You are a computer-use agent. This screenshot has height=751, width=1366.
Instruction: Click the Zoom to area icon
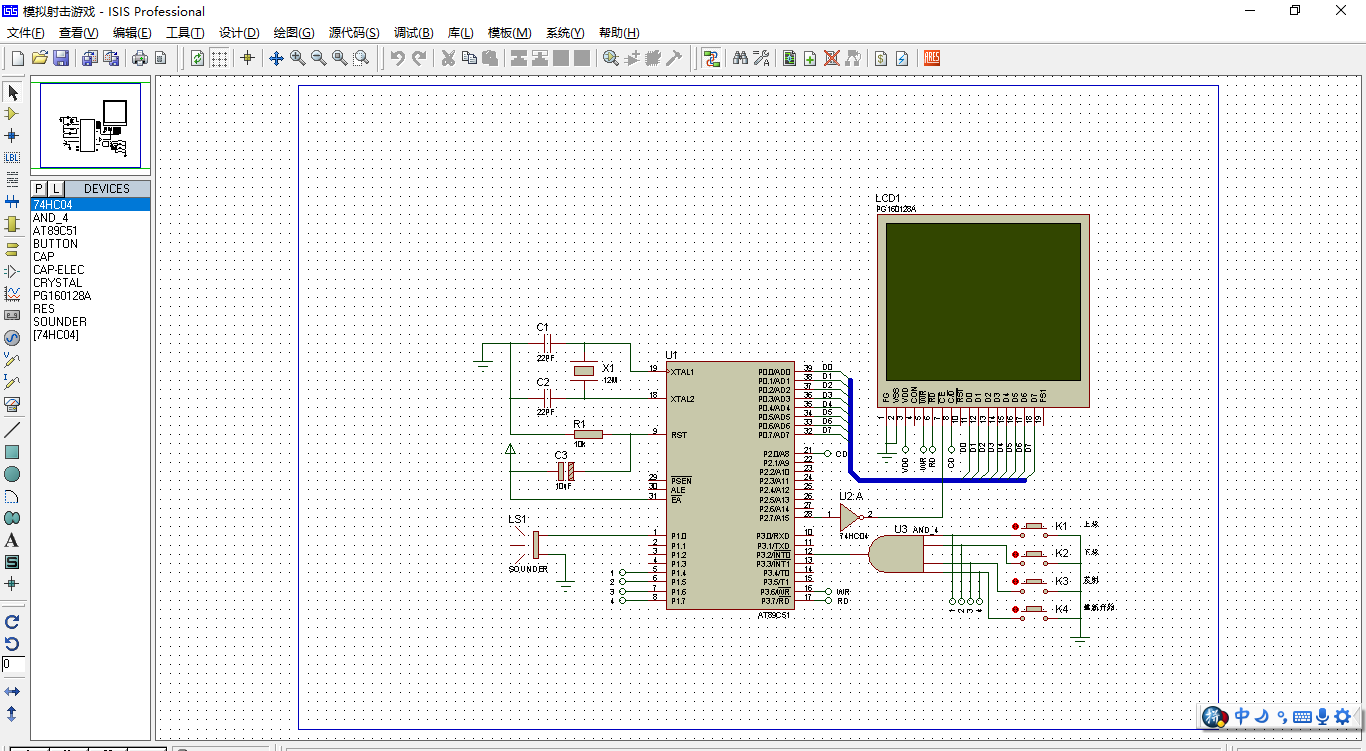(x=361, y=59)
